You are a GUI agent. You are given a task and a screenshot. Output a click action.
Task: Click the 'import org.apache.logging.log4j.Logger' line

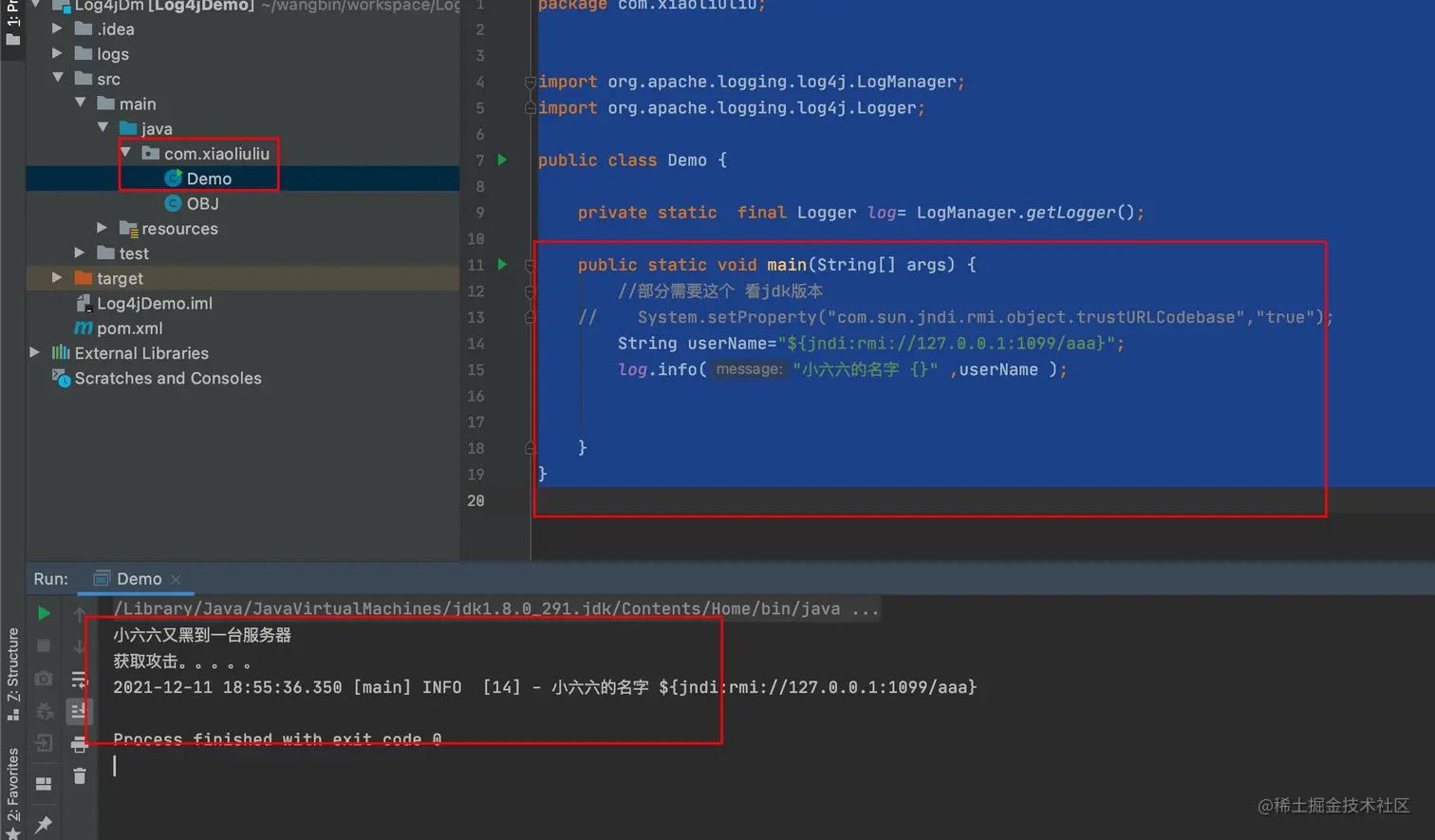coord(731,108)
